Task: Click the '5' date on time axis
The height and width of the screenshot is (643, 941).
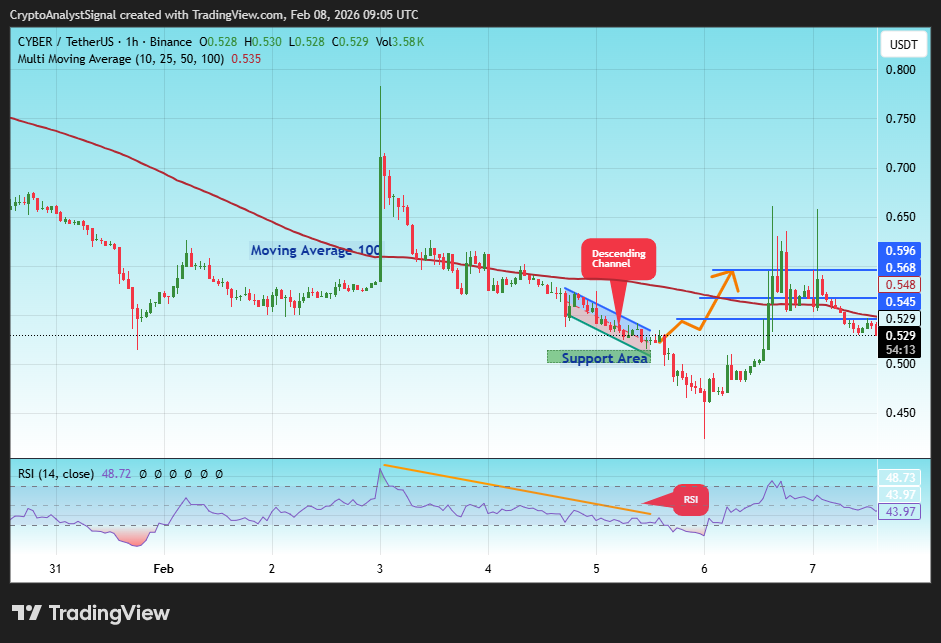Action: click(597, 569)
